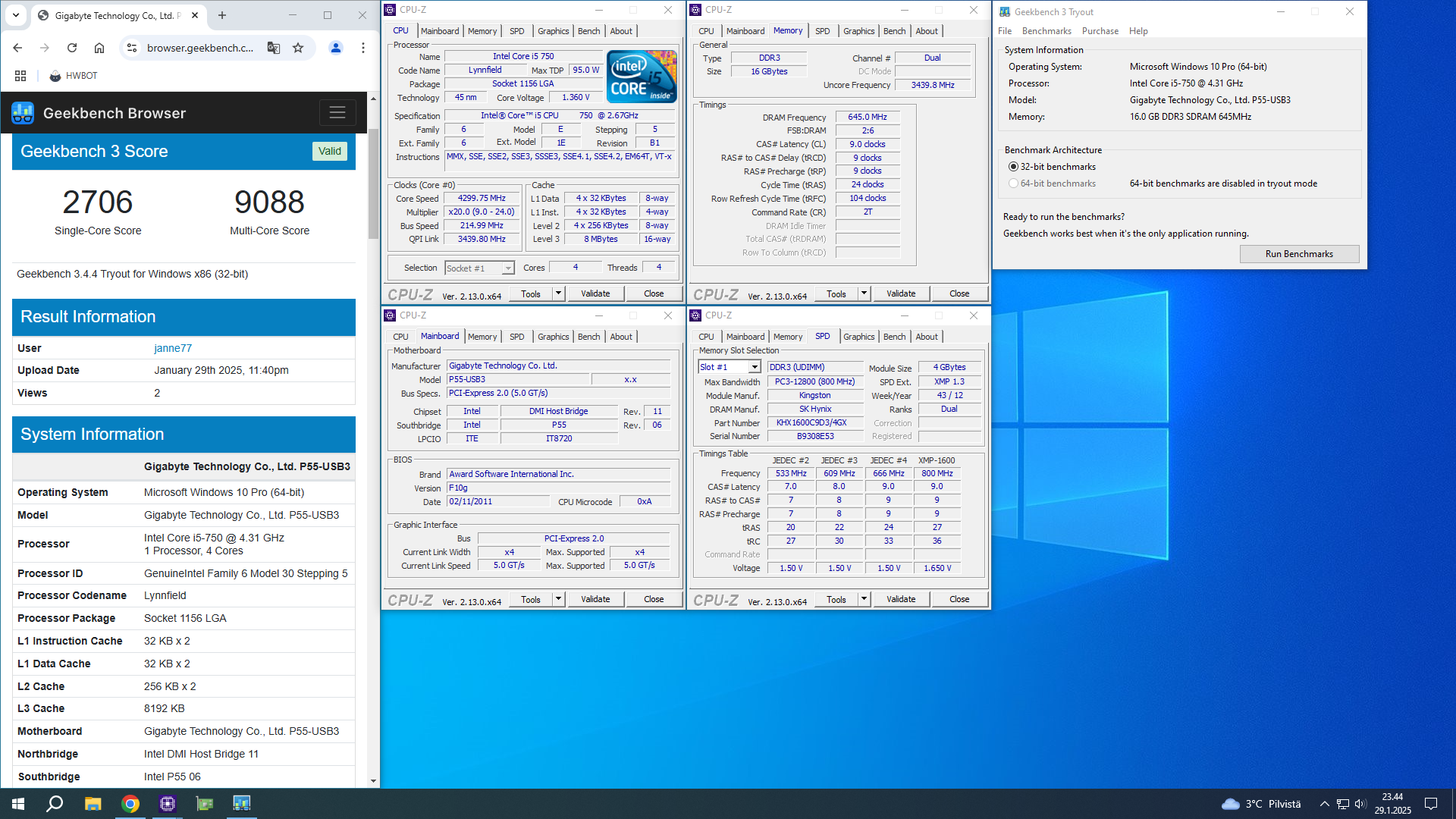Bookmark this page with the star icon
This screenshot has height=819, width=1456.
tap(298, 48)
